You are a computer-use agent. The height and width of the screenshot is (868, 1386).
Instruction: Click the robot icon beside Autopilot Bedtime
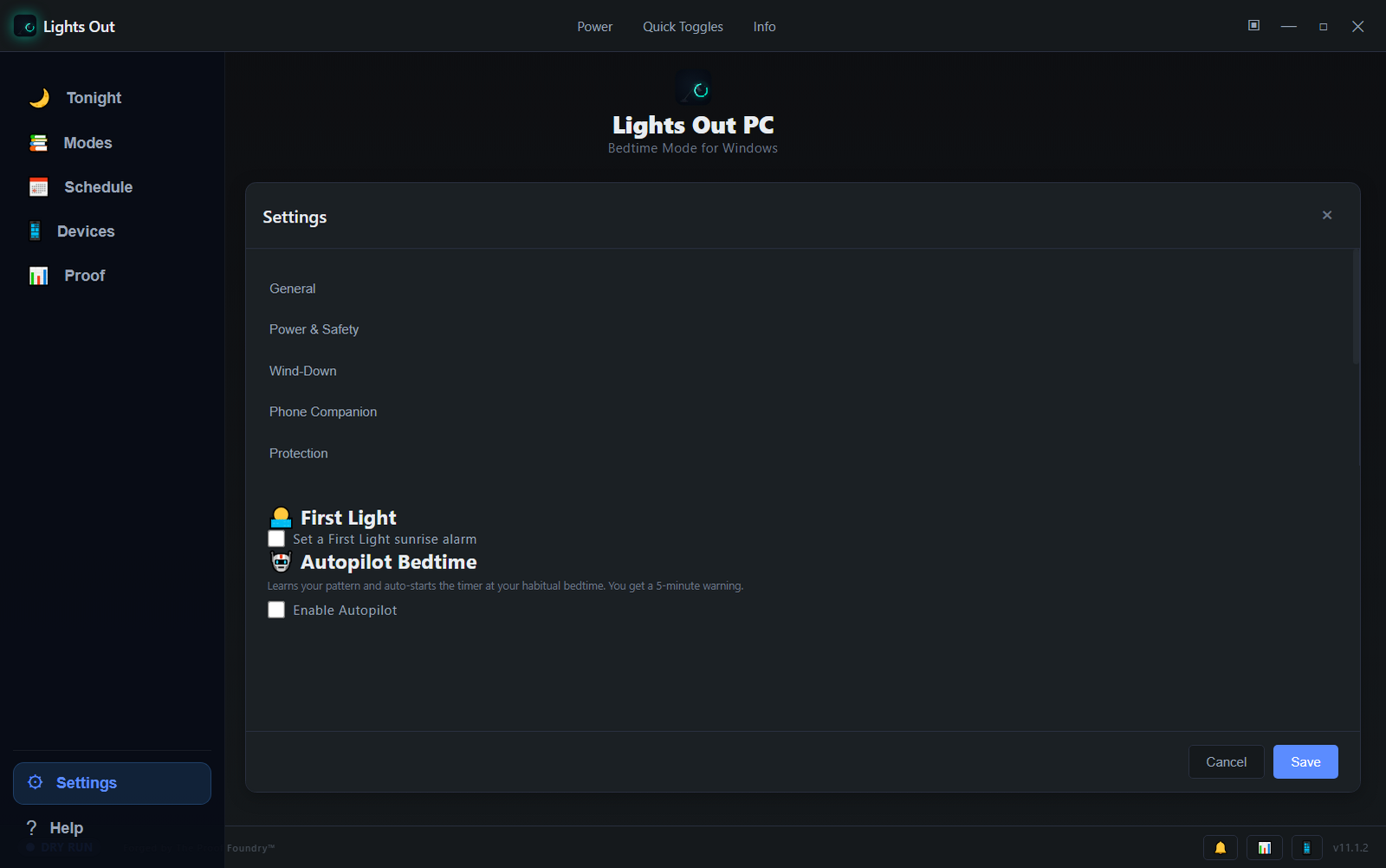click(x=281, y=562)
